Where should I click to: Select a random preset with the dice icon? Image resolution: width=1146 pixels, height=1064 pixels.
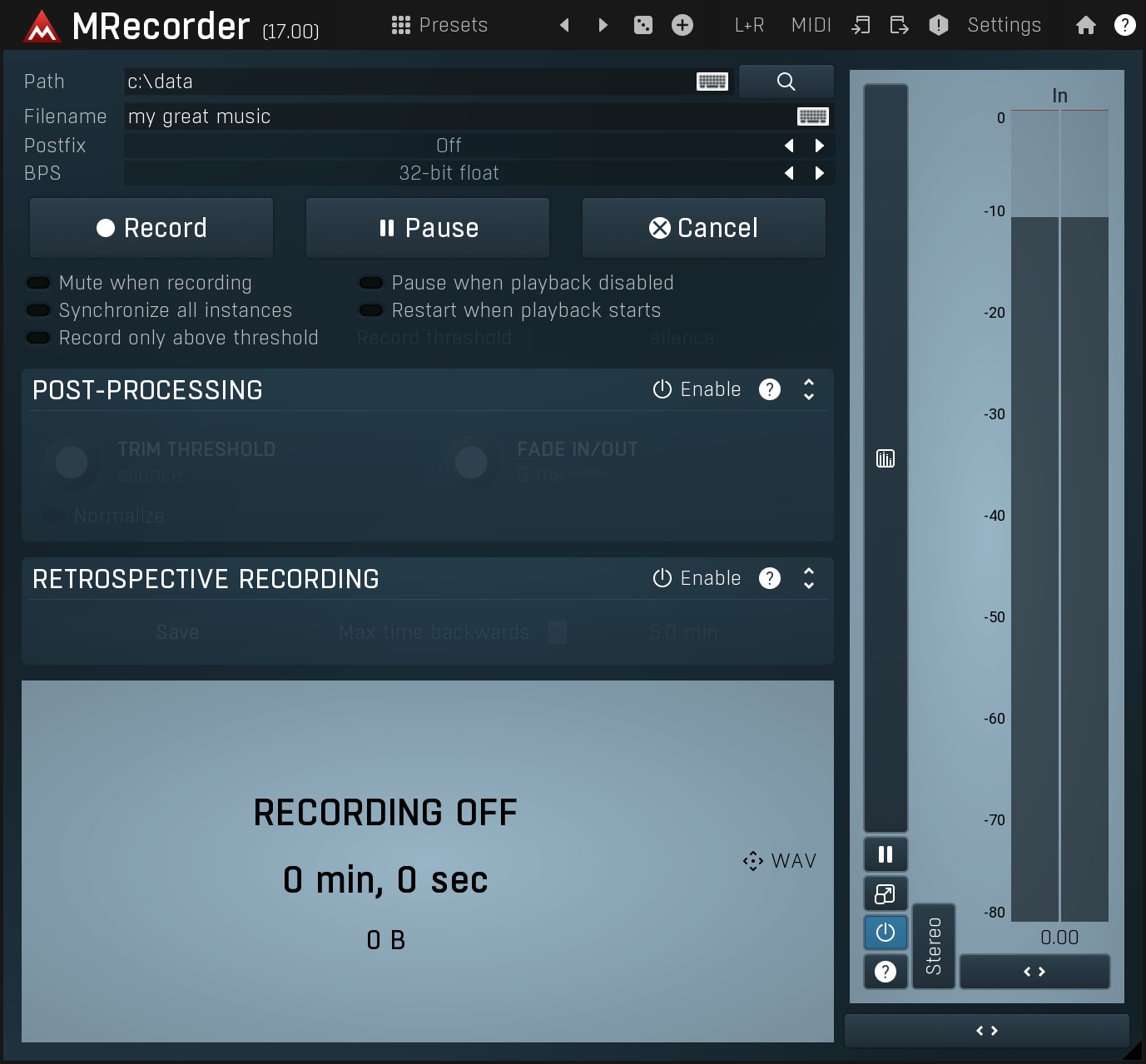642,25
